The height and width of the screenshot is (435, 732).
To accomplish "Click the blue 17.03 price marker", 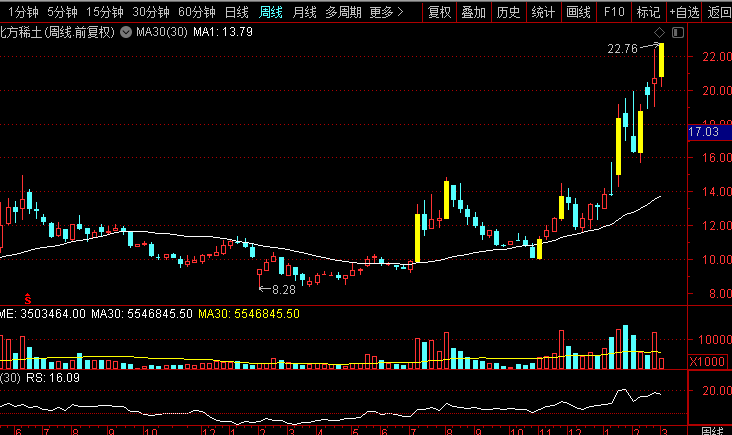I will coord(709,132).
